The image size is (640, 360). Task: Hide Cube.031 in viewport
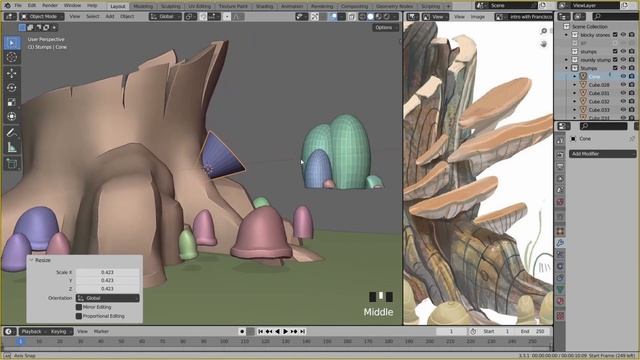pos(623,93)
